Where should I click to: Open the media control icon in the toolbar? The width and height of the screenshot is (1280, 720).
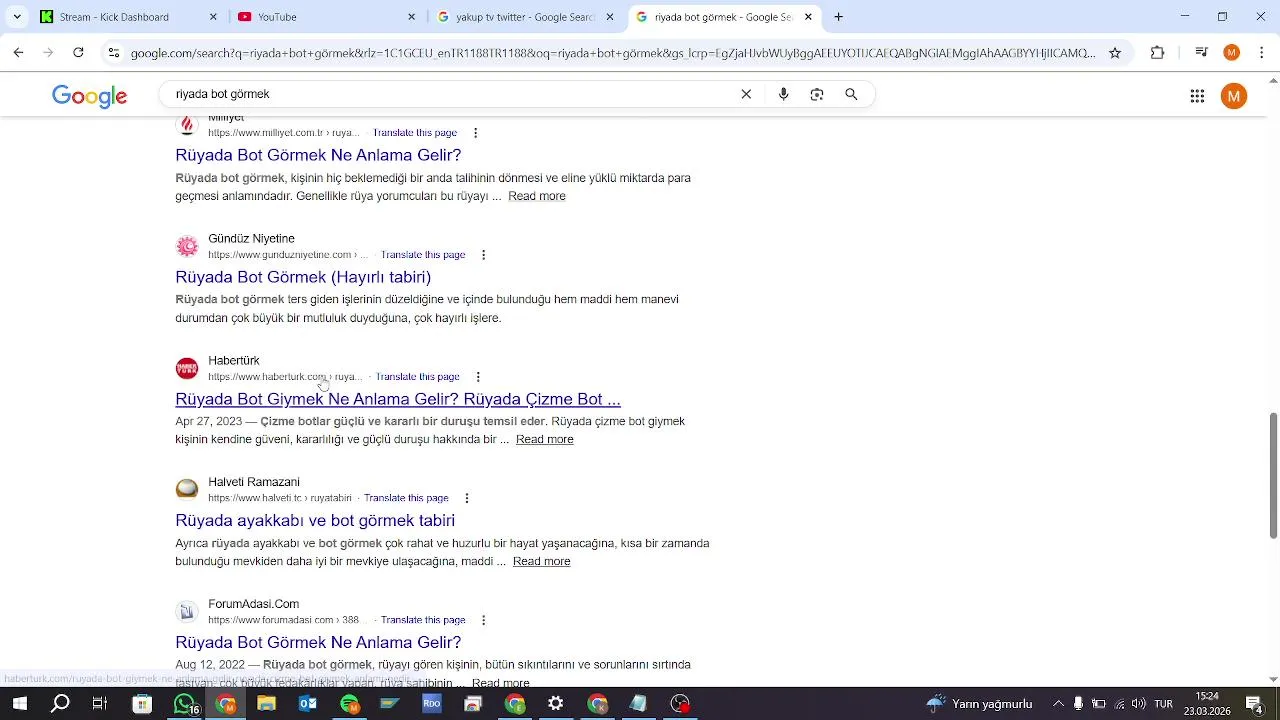point(1202,53)
